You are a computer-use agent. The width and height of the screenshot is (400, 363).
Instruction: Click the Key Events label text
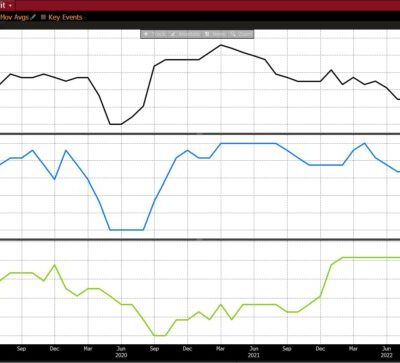65,17
